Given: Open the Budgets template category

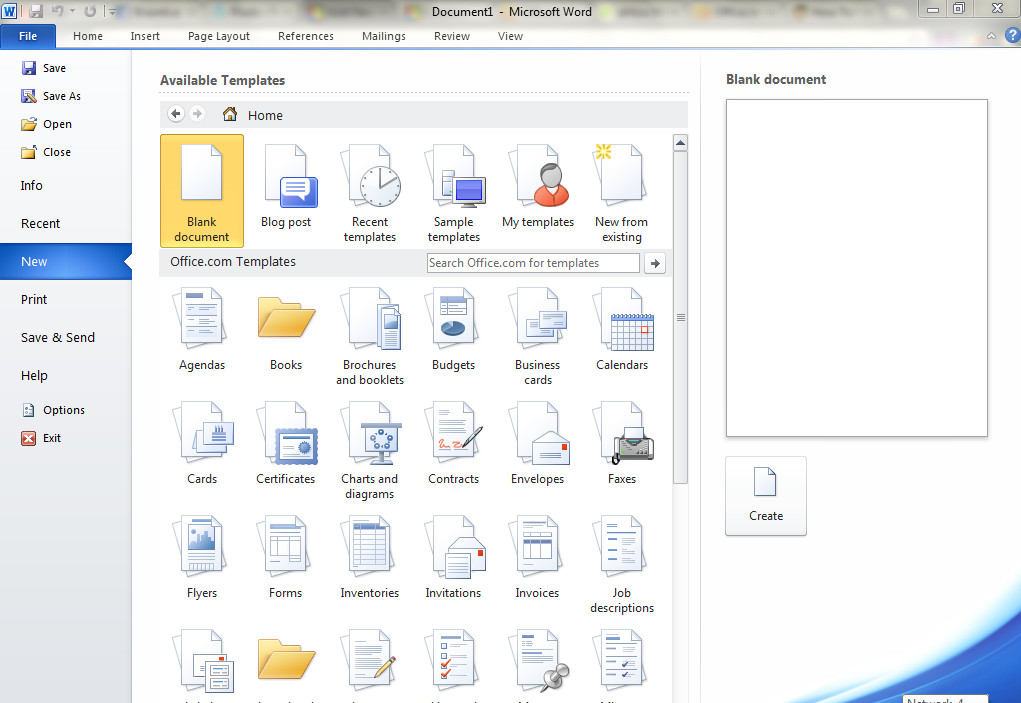Looking at the screenshot, I should (x=454, y=321).
